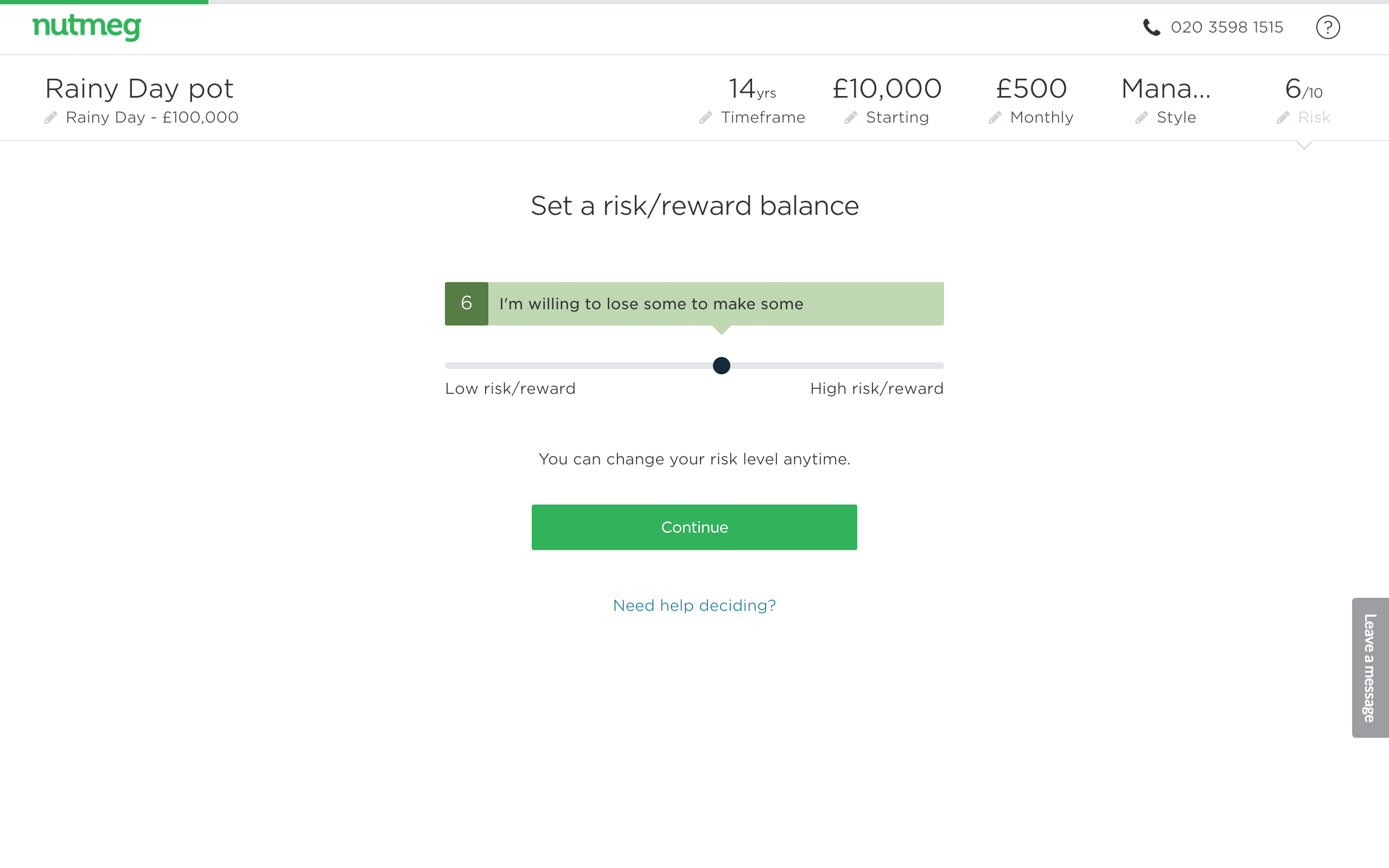Click the pencil icon next to Risk
This screenshot has height=868, width=1389.
click(1283, 118)
